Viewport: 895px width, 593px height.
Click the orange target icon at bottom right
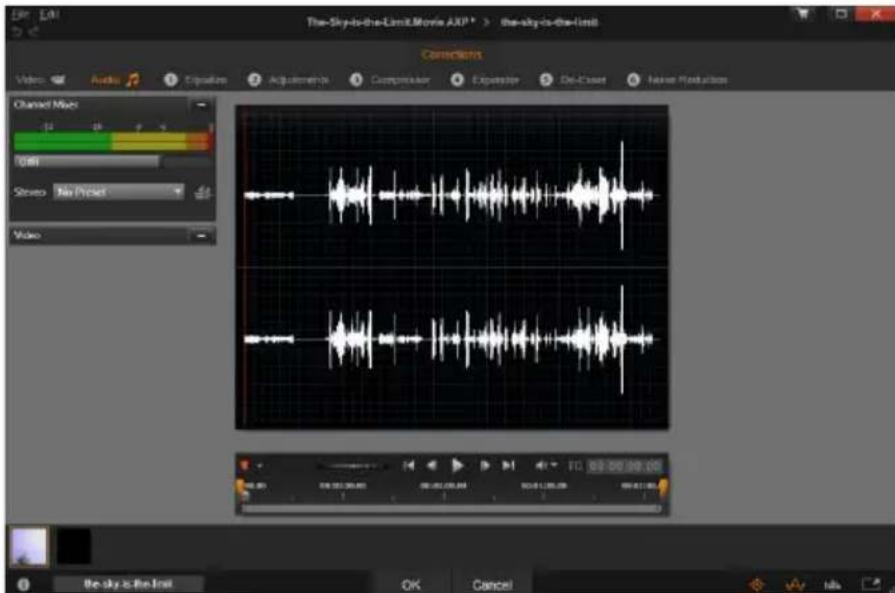point(757,584)
